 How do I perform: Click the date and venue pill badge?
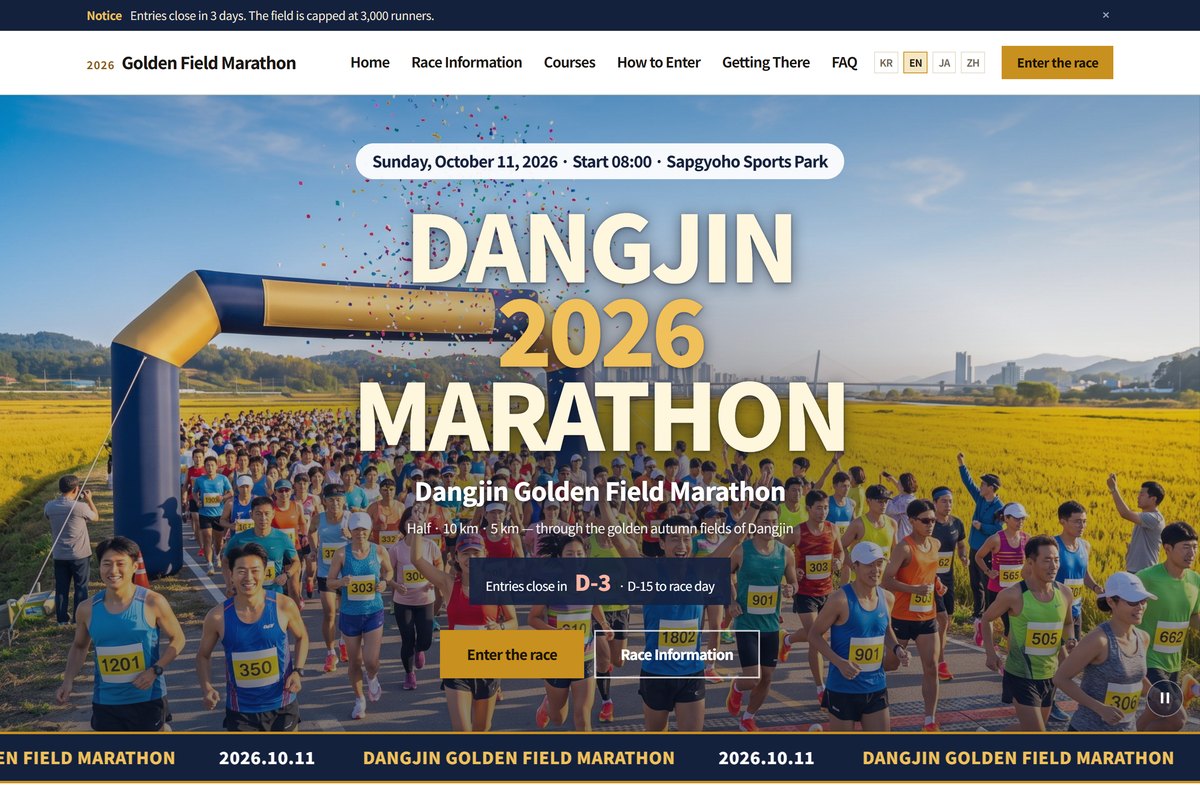600,162
